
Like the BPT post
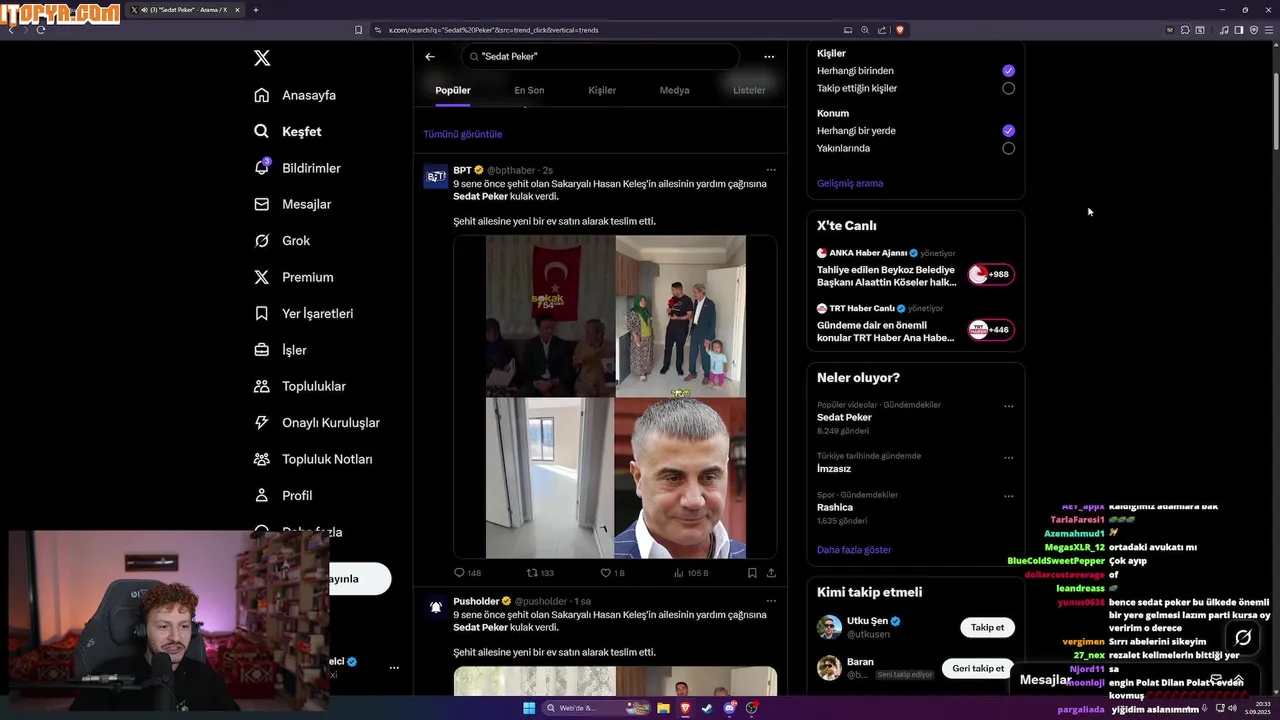(x=612, y=573)
